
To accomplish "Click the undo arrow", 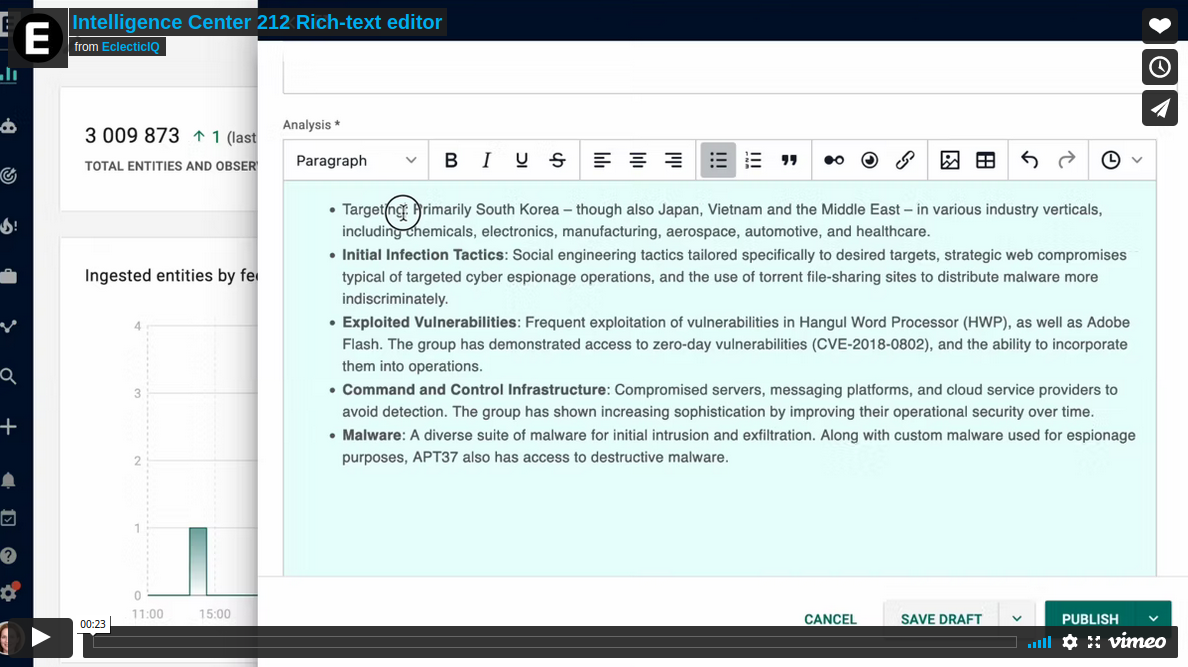I will [x=1029, y=160].
